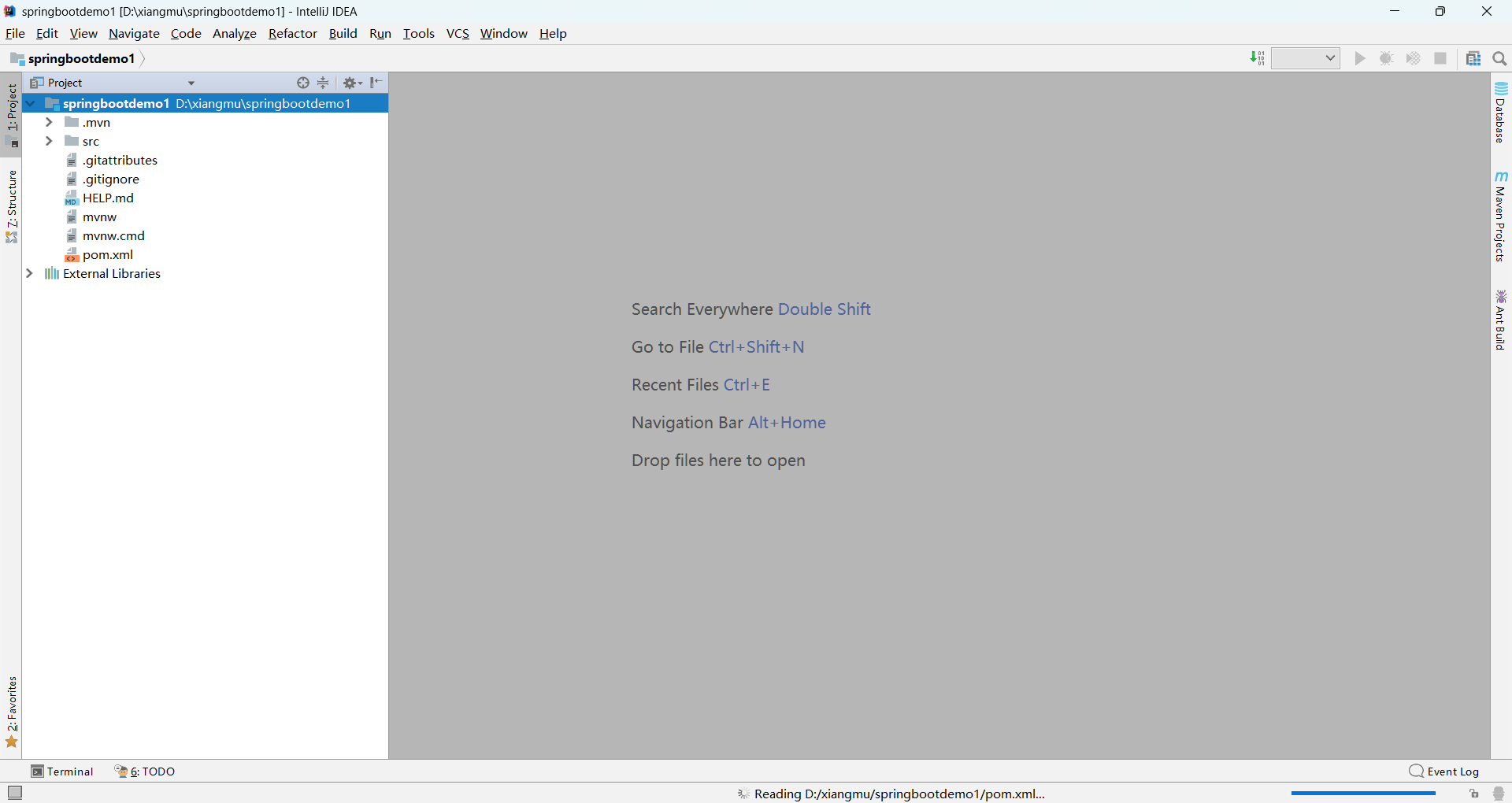Open the Database tool window
Viewport: 1512px width, 803px height.
1501,113
